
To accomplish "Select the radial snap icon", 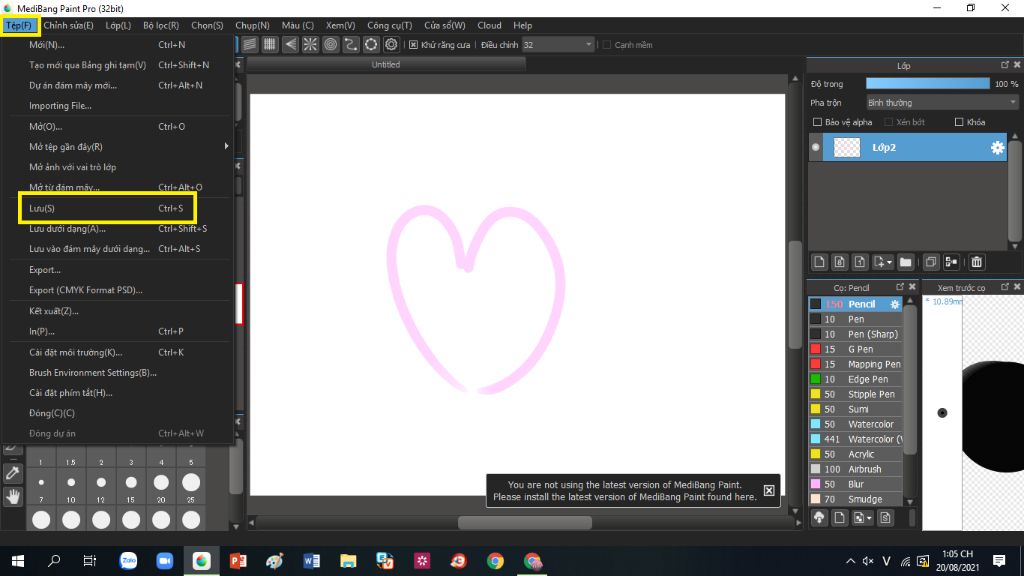I will [310, 44].
